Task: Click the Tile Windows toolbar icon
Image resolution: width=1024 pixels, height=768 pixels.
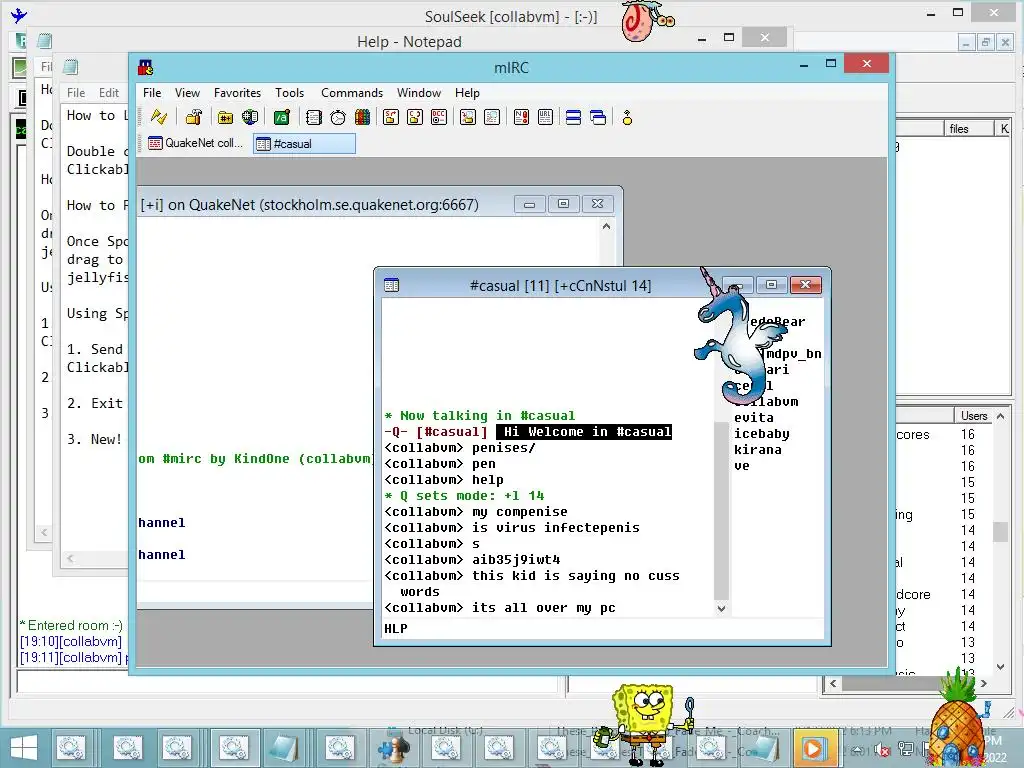Action: [573, 118]
